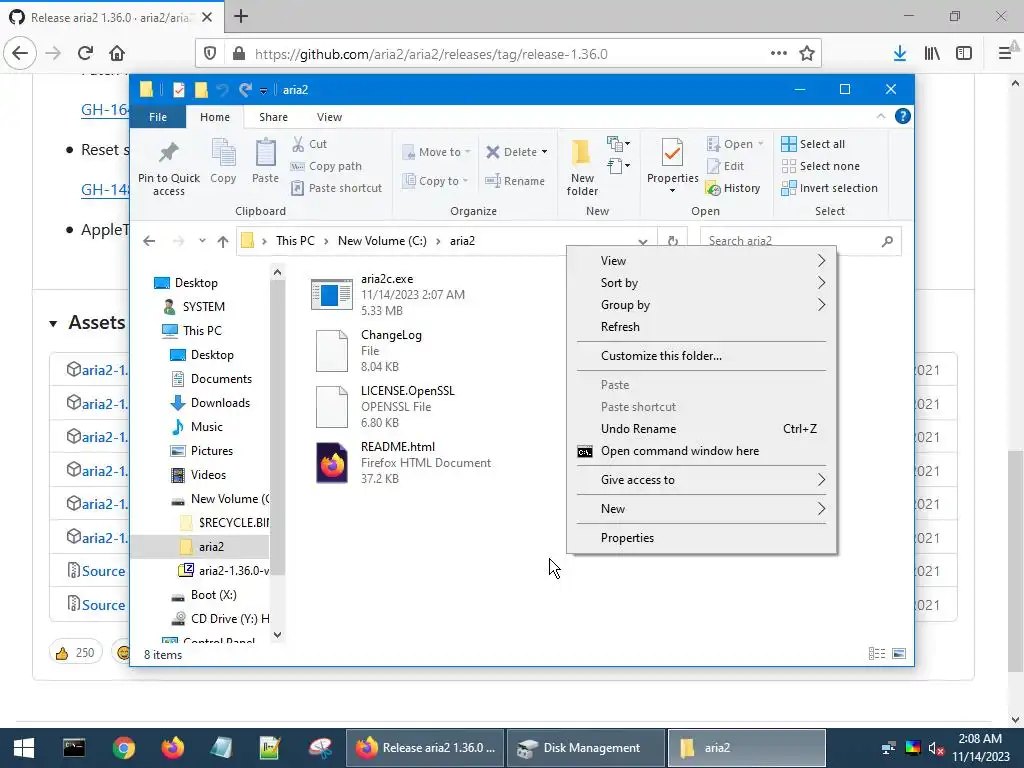Collapse the ribbon chevron

(880, 116)
